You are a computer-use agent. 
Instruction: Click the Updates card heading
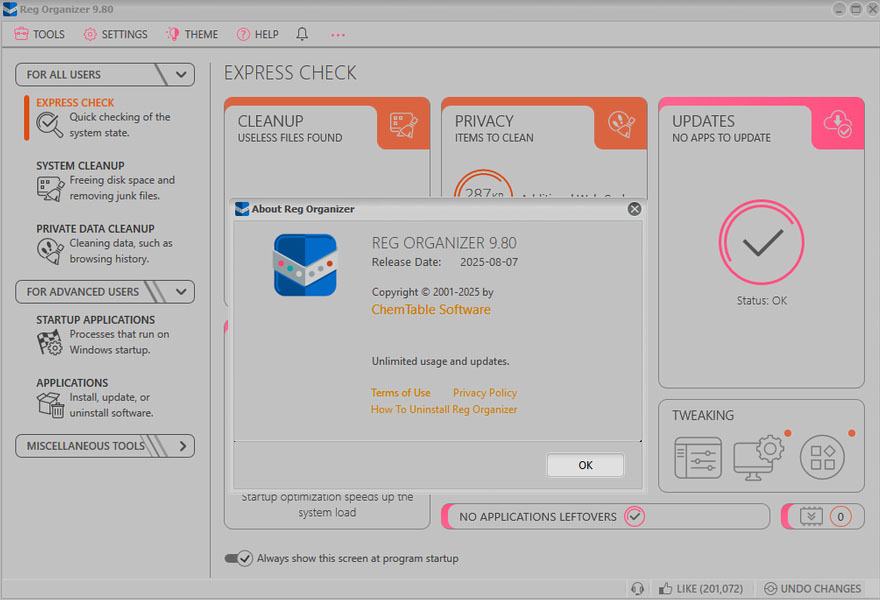click(703, 121)
